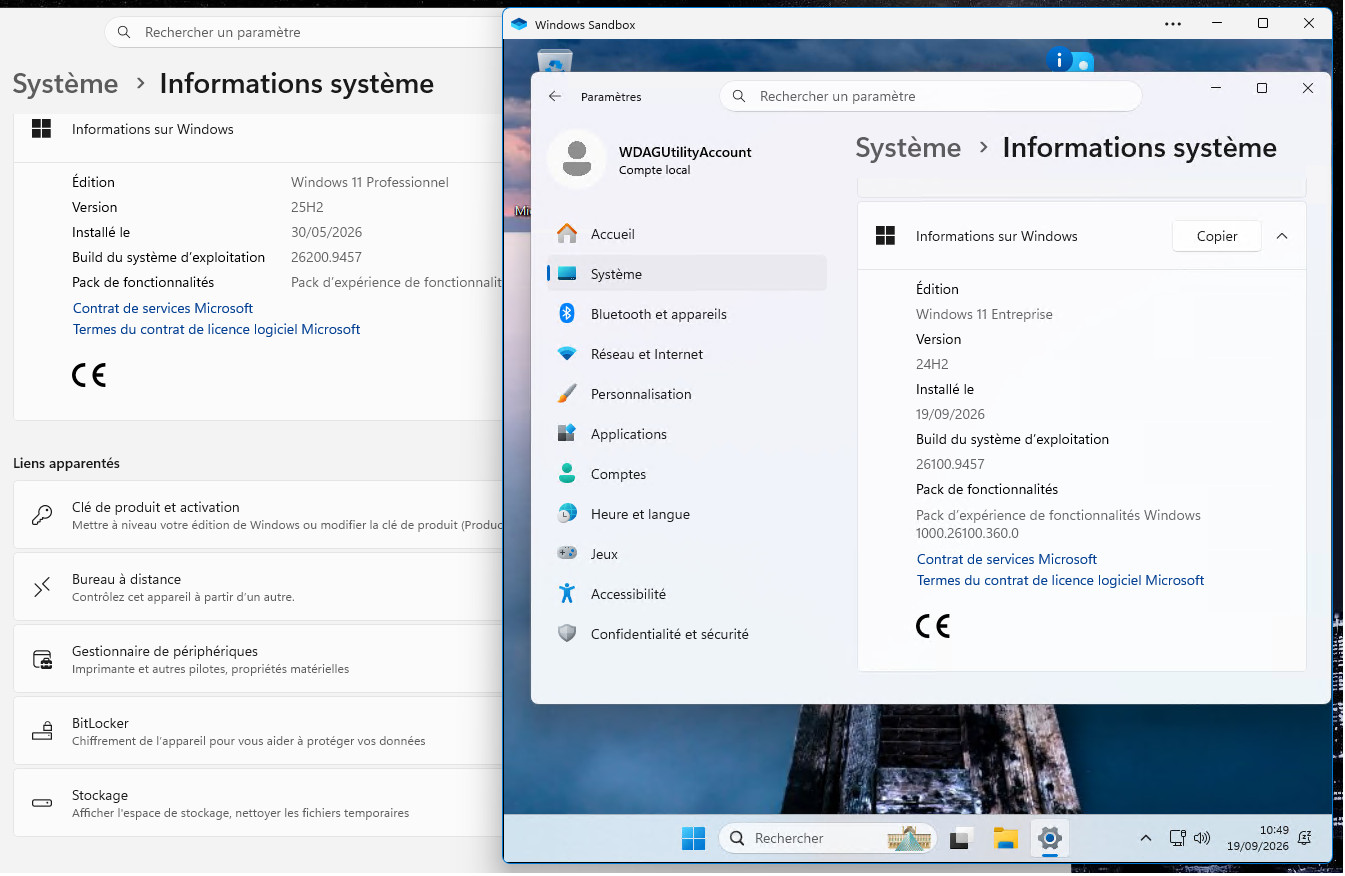The height and width of the screenshot is (876, 1345).
Task: Open Gestionnaire de périphériques
Action: click(258, 659)
